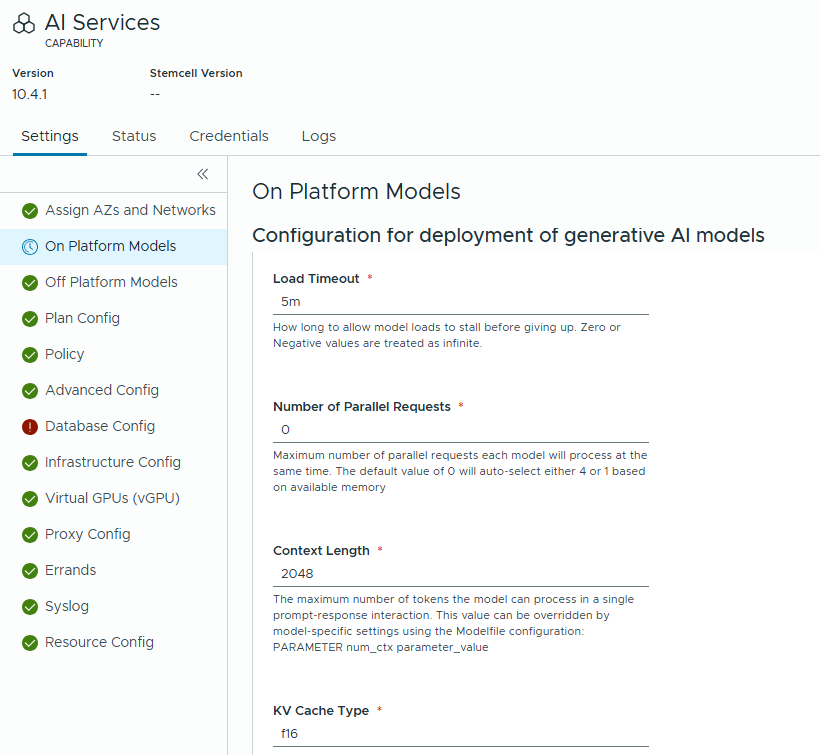Screen dimensions: 820x755
Task: Go to Infrastructure Config
Action: click(x=113, y=462)
